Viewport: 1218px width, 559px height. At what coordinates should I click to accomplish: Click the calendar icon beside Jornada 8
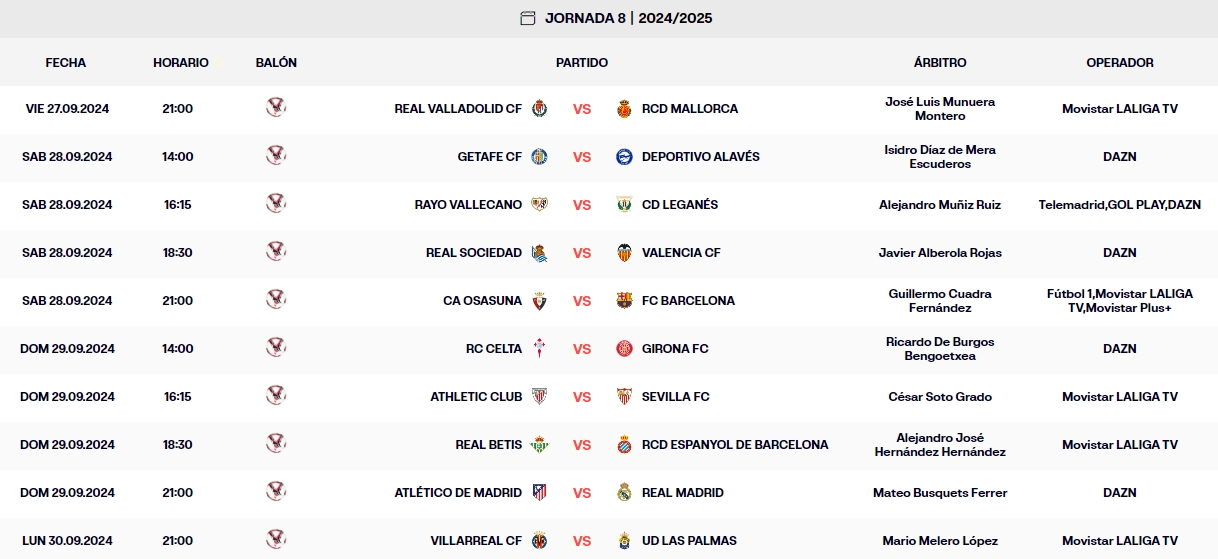[528, 18]
